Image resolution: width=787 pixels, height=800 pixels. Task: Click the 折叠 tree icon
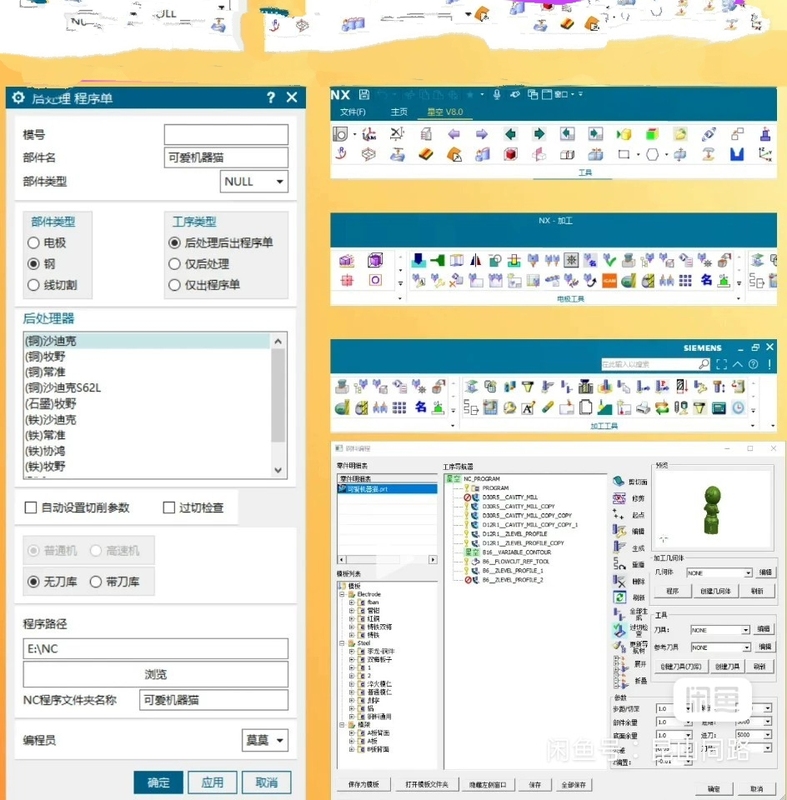pos(619,680)
